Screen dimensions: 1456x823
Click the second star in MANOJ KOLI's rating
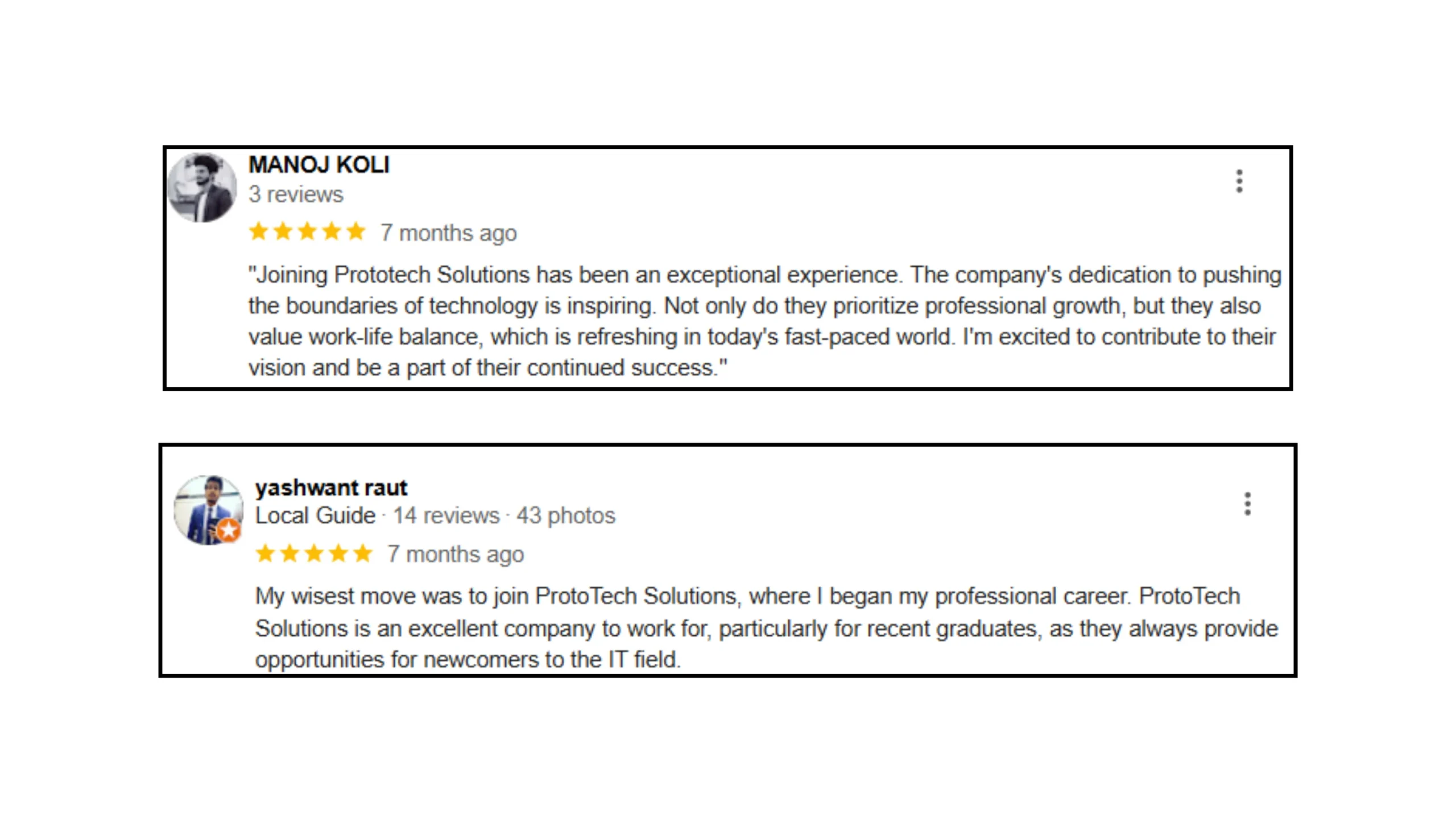[284, 231]
